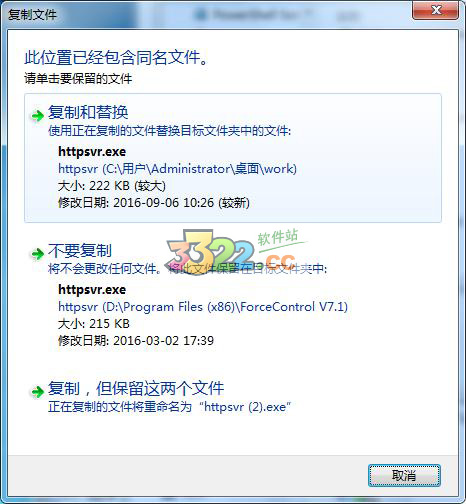
Task: Select the 不要复制 option title
Action: pyautogui.click(x=80, y=250)
